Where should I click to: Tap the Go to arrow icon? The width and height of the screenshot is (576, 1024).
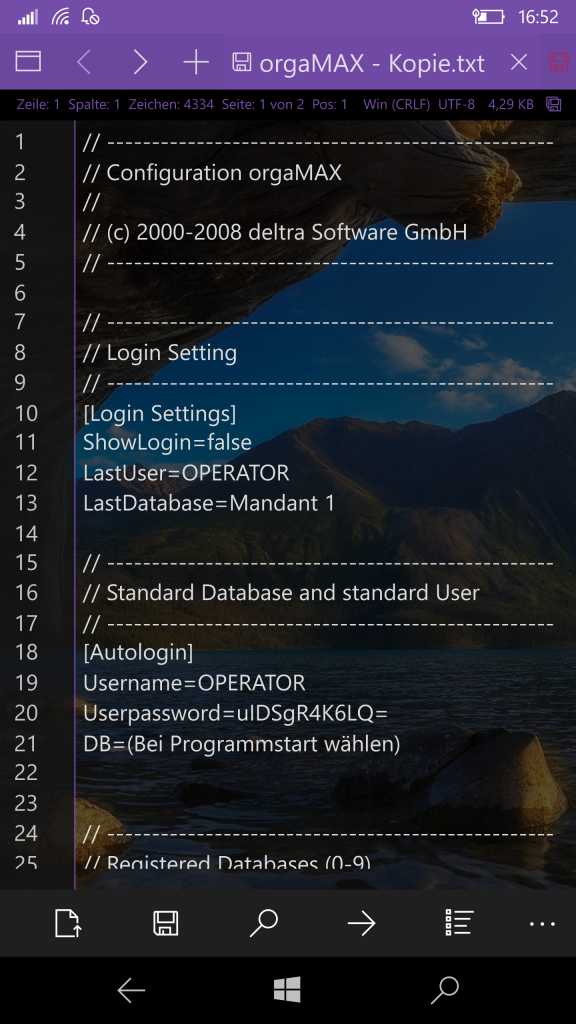(361, 923)
